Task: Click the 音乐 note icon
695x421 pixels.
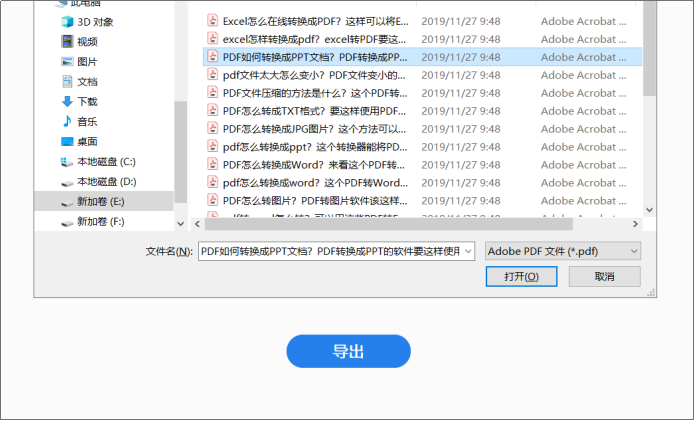Action: click(67, 121)
